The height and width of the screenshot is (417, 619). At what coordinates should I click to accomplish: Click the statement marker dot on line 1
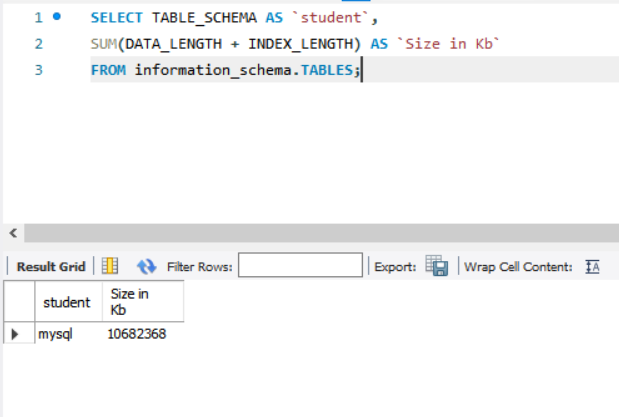[x=57, y=17]
